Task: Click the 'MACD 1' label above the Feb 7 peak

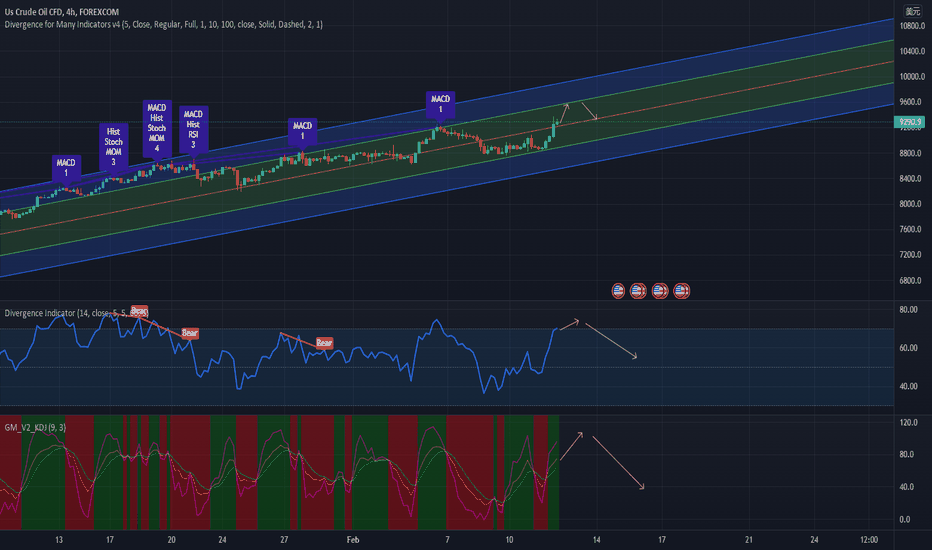Action: coord(440,103)
